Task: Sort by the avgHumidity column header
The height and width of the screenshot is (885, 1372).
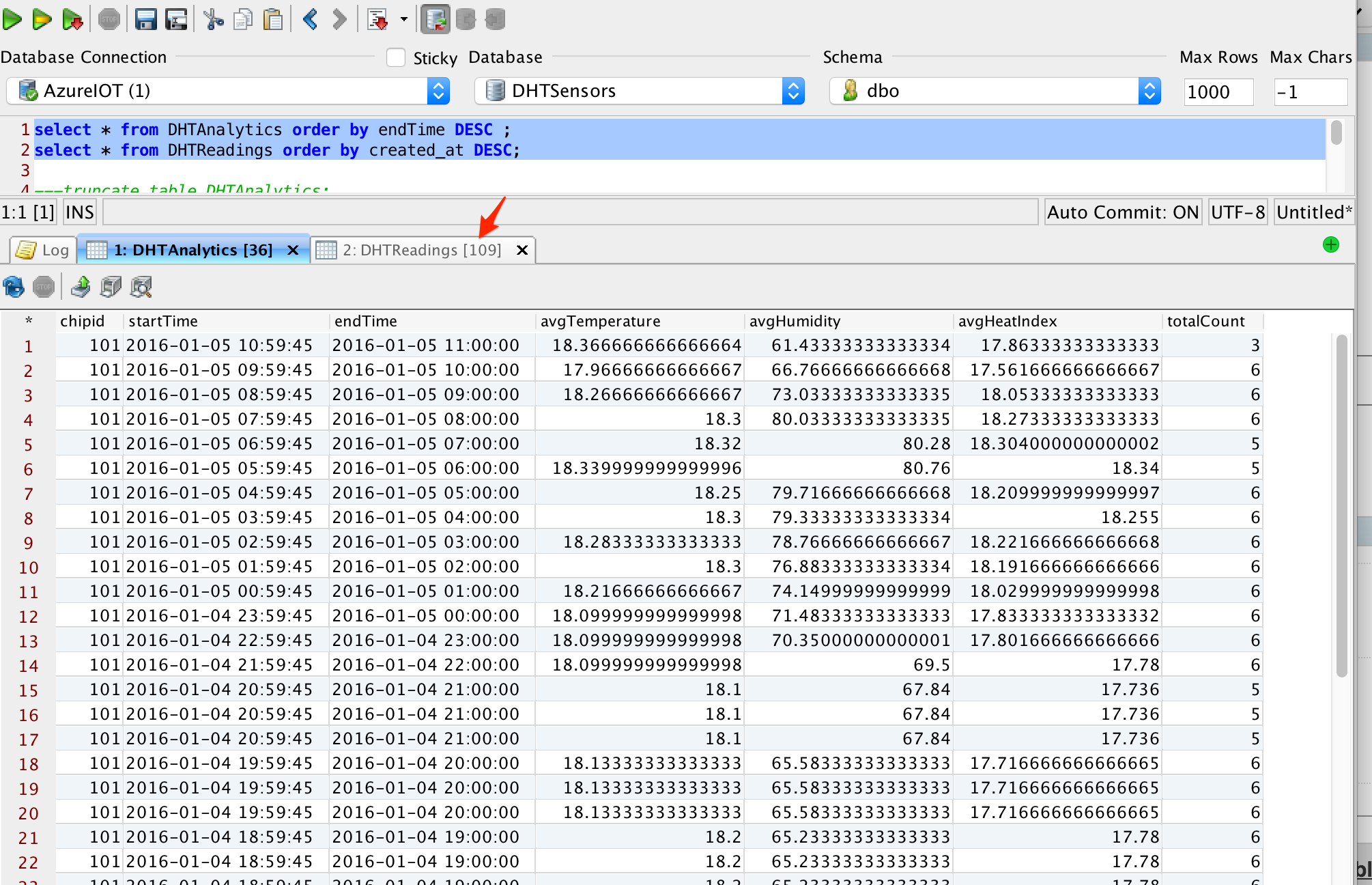Action: point(849,321)
